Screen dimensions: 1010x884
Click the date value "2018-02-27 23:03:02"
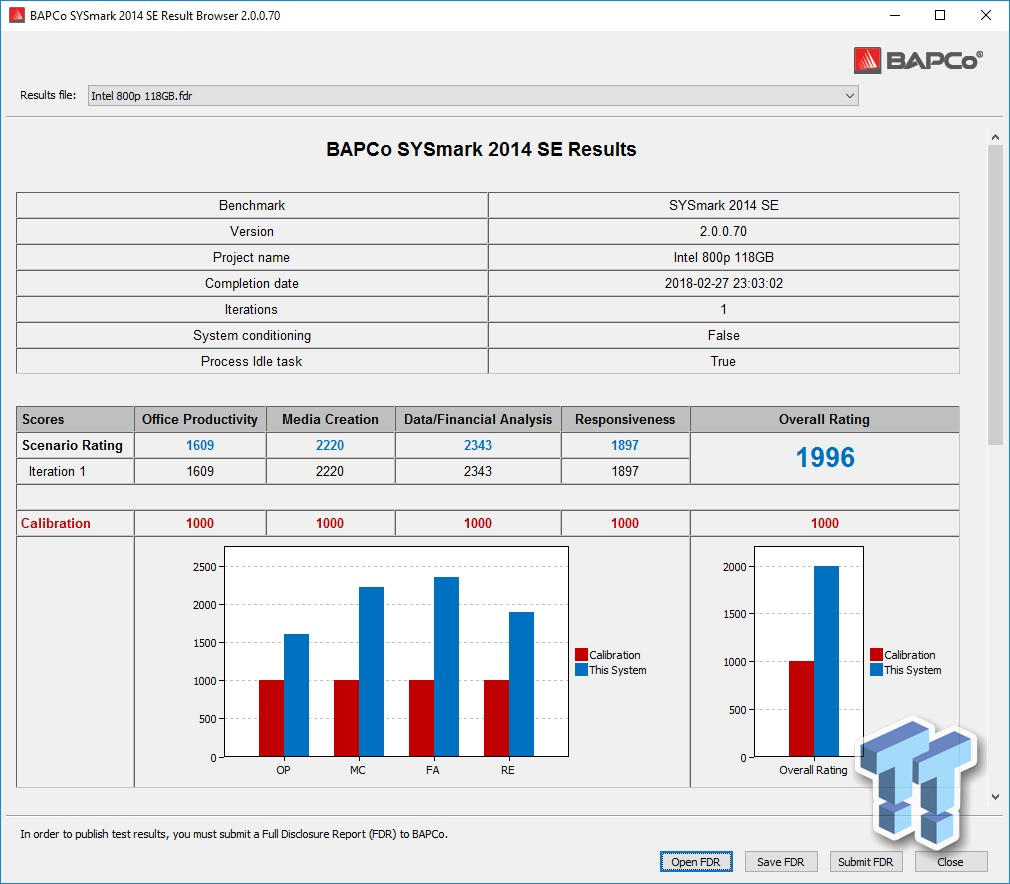coord(723,283)
